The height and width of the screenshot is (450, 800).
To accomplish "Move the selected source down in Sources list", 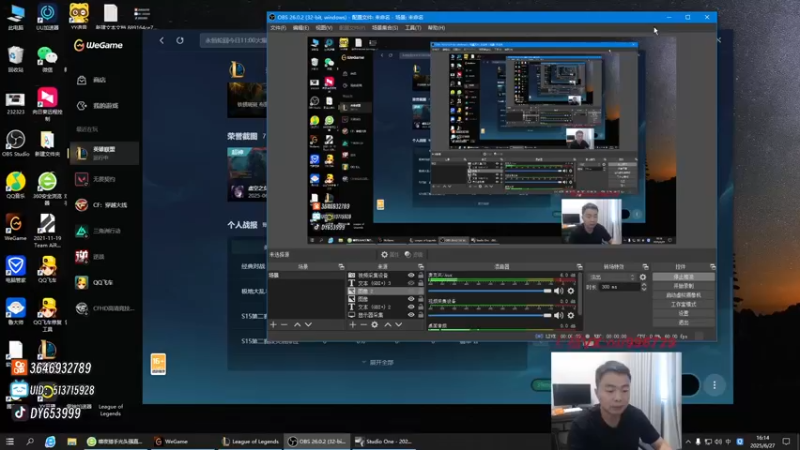I will 398,324.
